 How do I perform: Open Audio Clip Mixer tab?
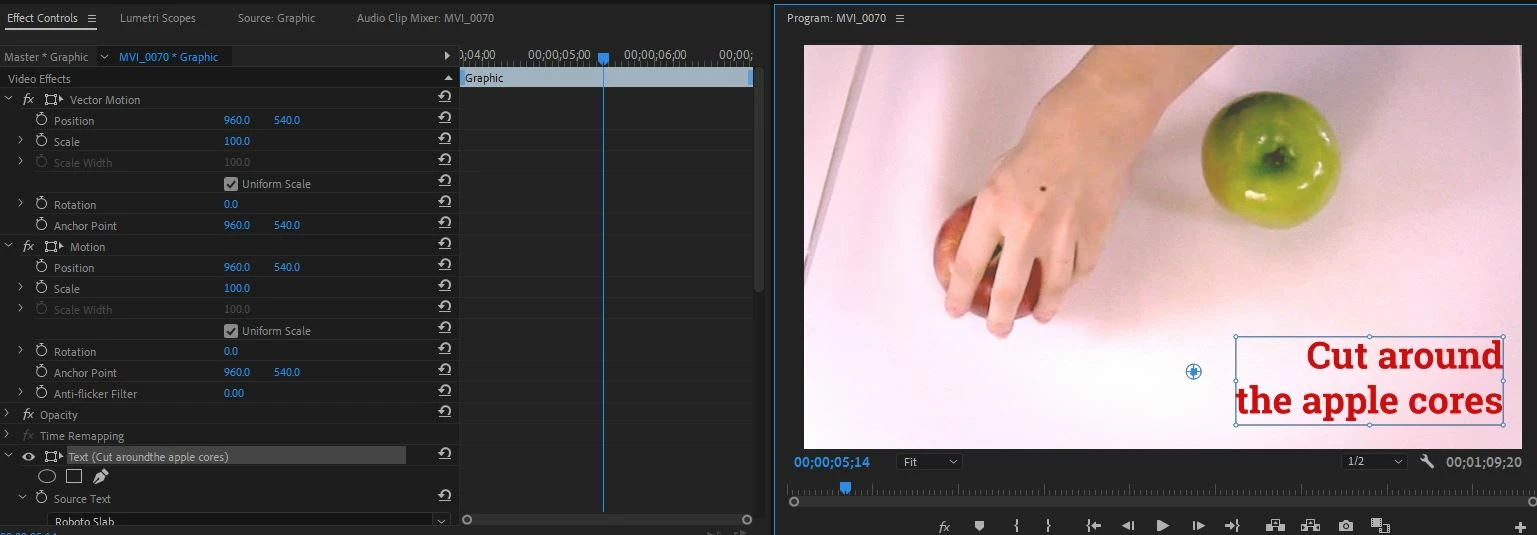pyautogui.click(x=425, y=18)
